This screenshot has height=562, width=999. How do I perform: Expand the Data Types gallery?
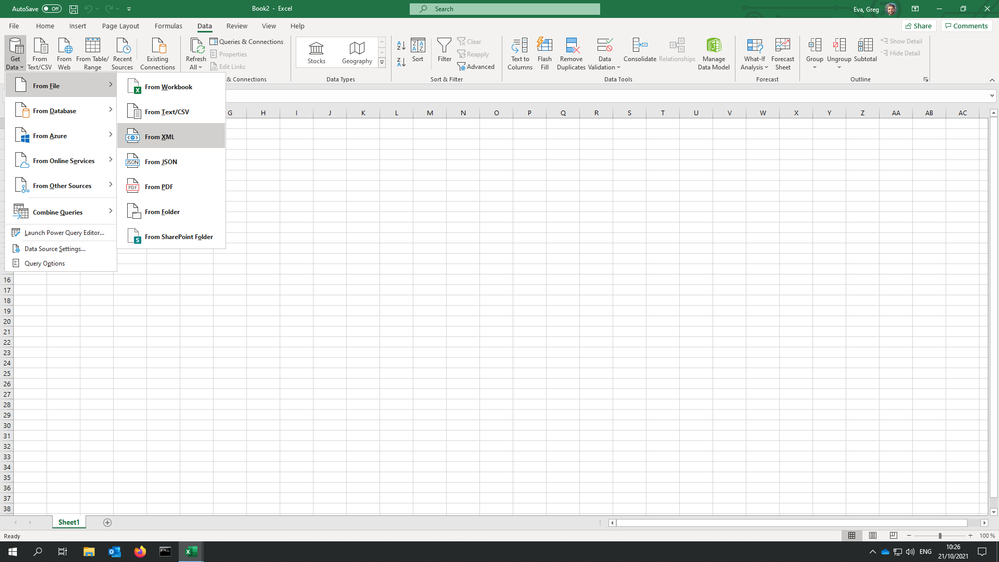(382, 62)
